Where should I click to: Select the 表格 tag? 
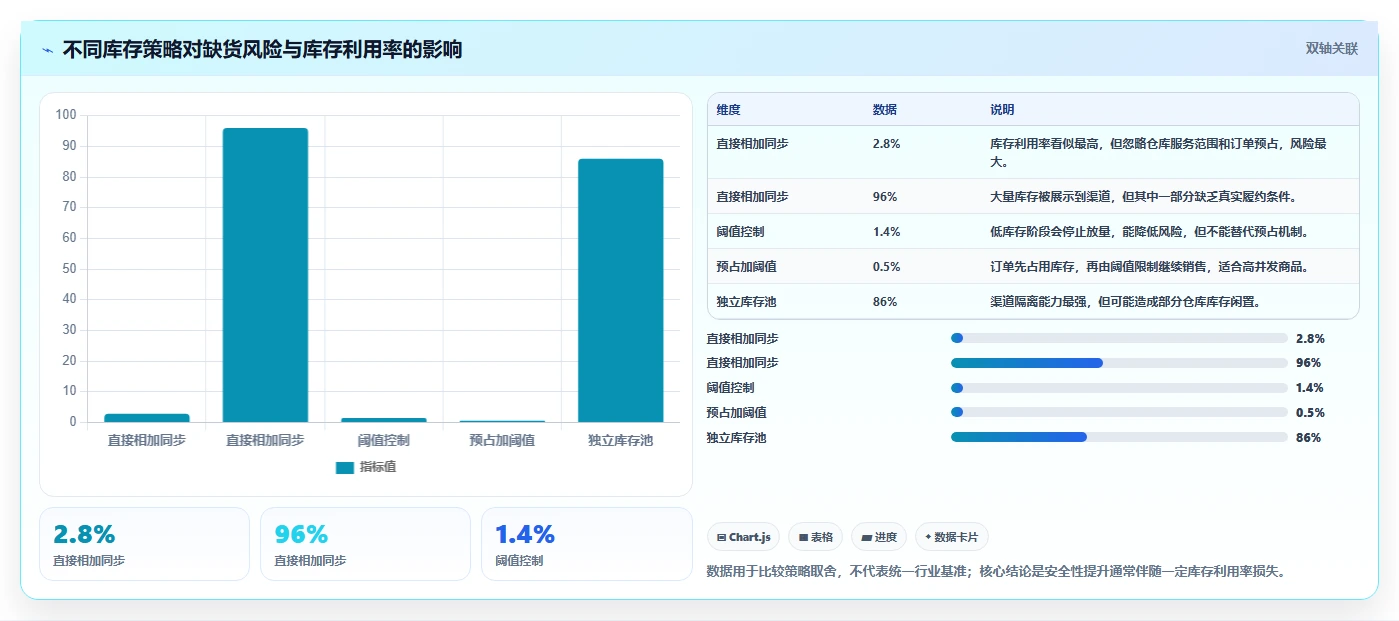[x=816, y=537]
